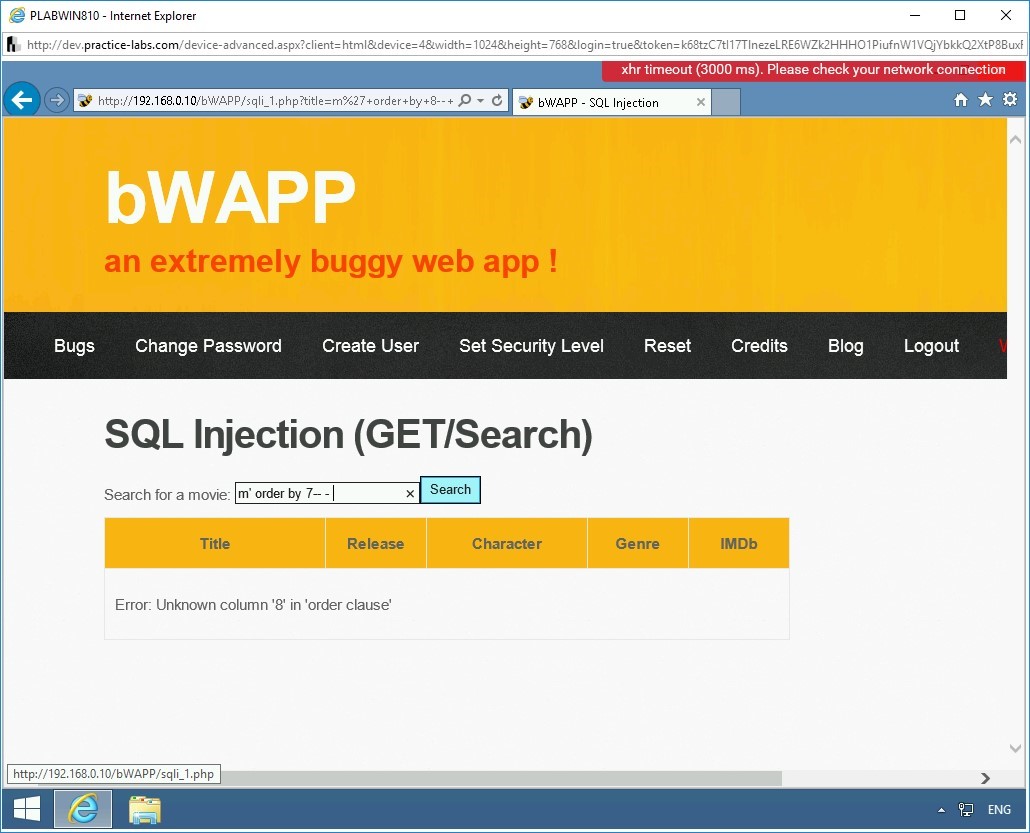The width and height of the screenshot is (1030, 833).
Task: Open the Windows Start menu
Action: click(26, 808)
